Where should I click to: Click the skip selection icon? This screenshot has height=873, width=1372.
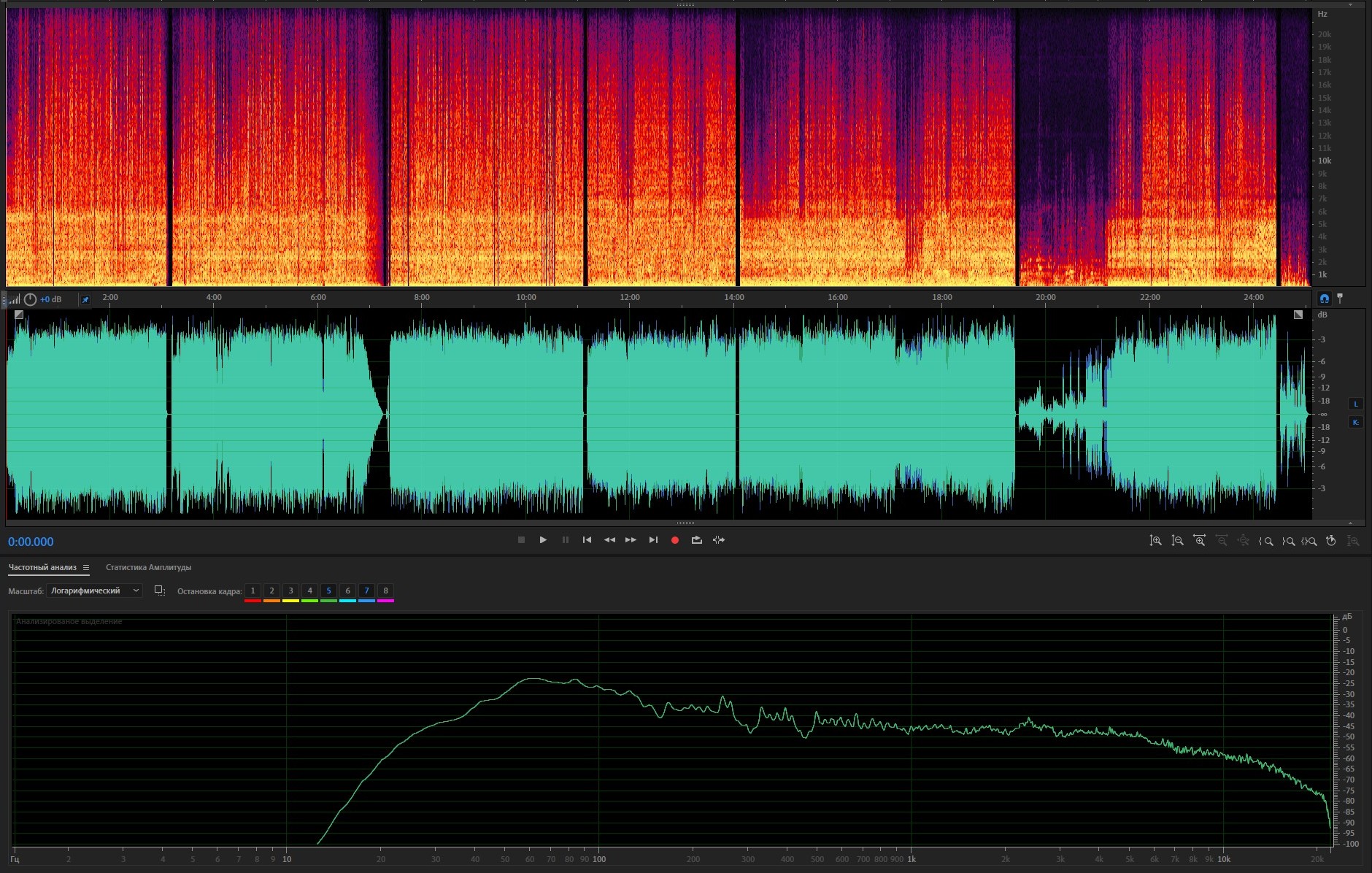pos(719,540)
